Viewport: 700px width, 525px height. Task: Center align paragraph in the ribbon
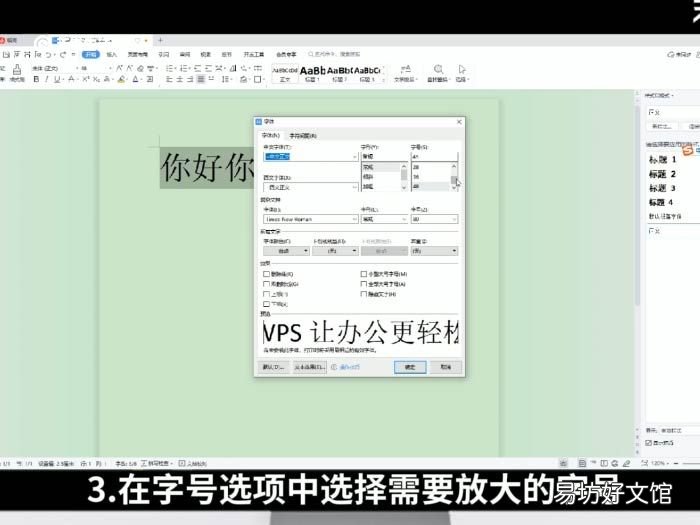pyautogui.click(x=179, y=79)
